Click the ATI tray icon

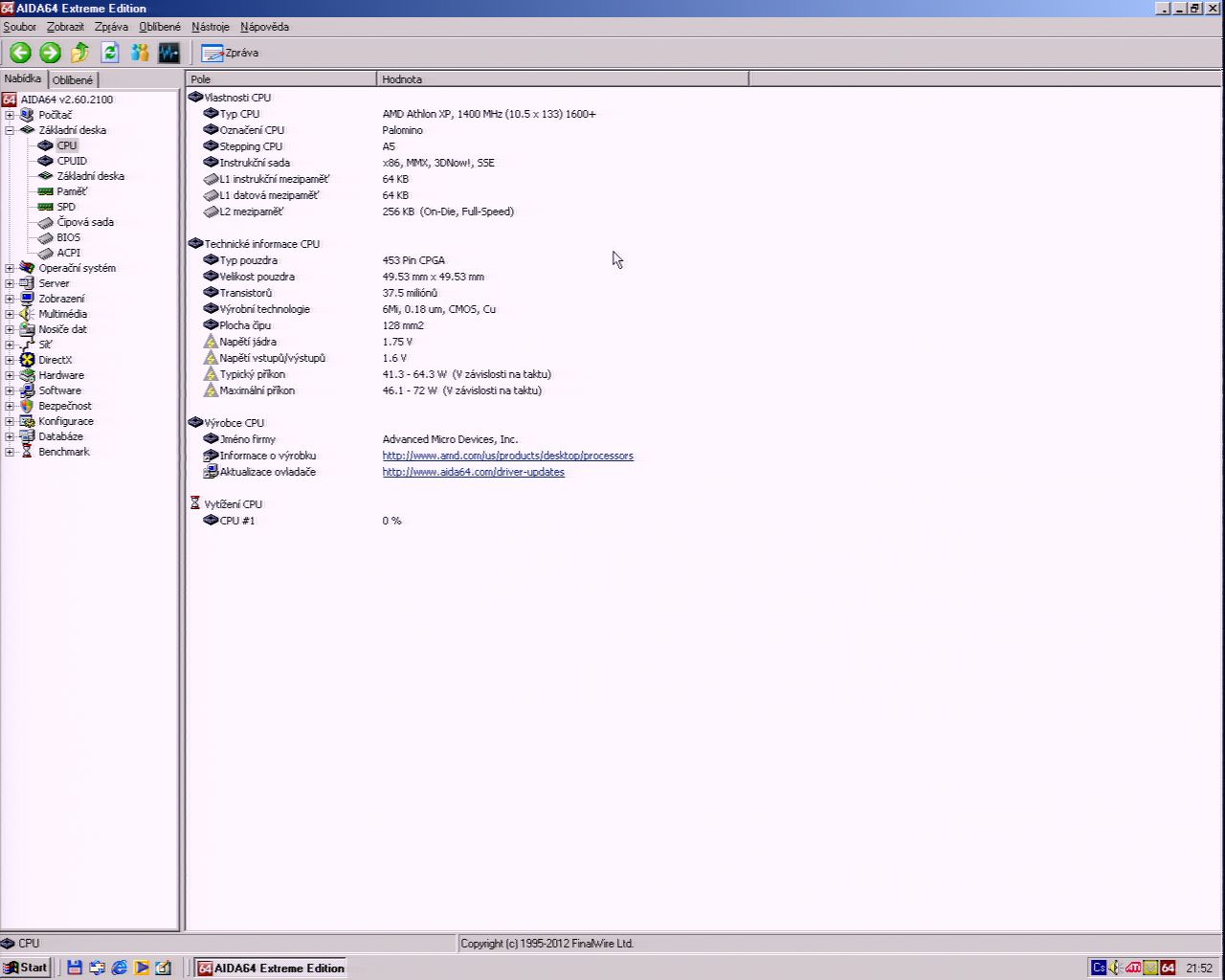click(x=1133, y=968)
